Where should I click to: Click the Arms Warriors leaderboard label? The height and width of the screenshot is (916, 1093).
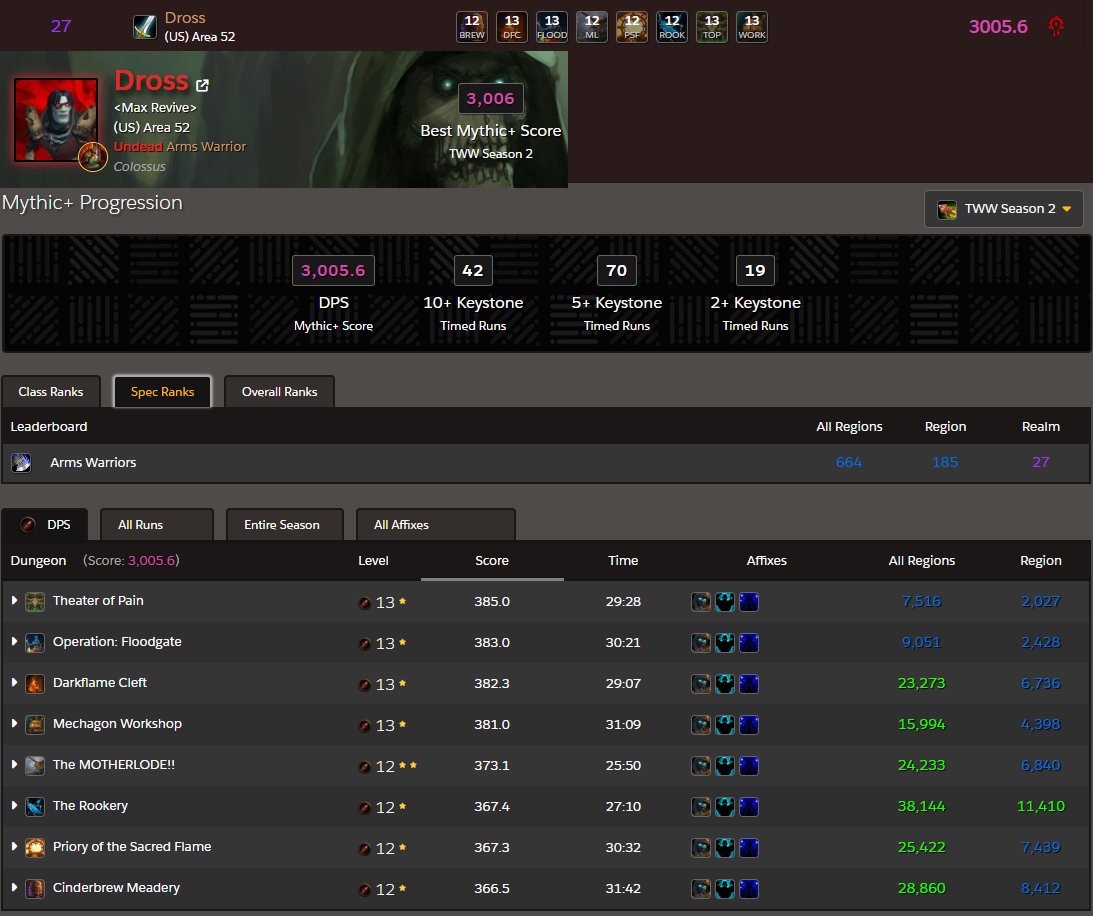click(x=93, y=462)
